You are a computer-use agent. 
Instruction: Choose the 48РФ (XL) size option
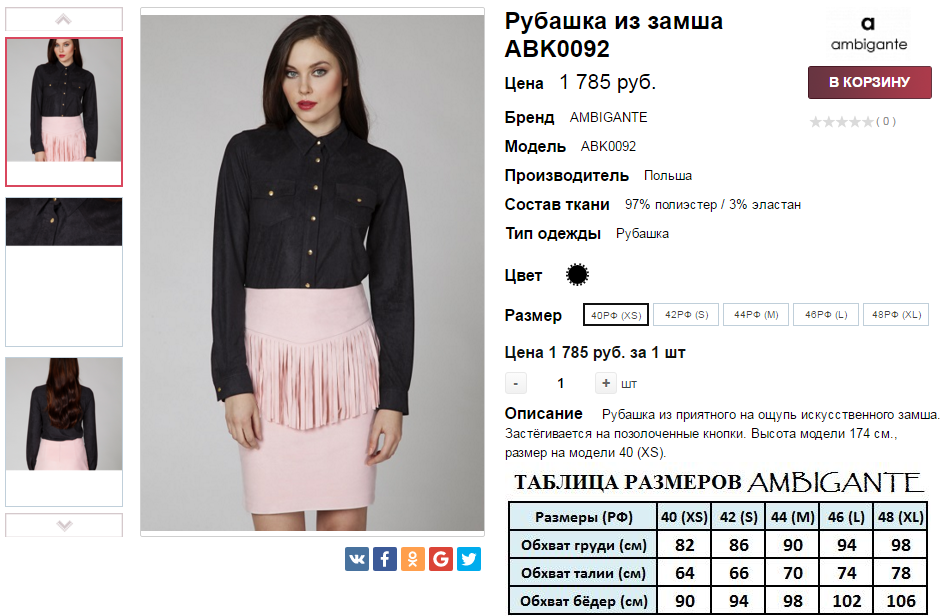(896, 315)
